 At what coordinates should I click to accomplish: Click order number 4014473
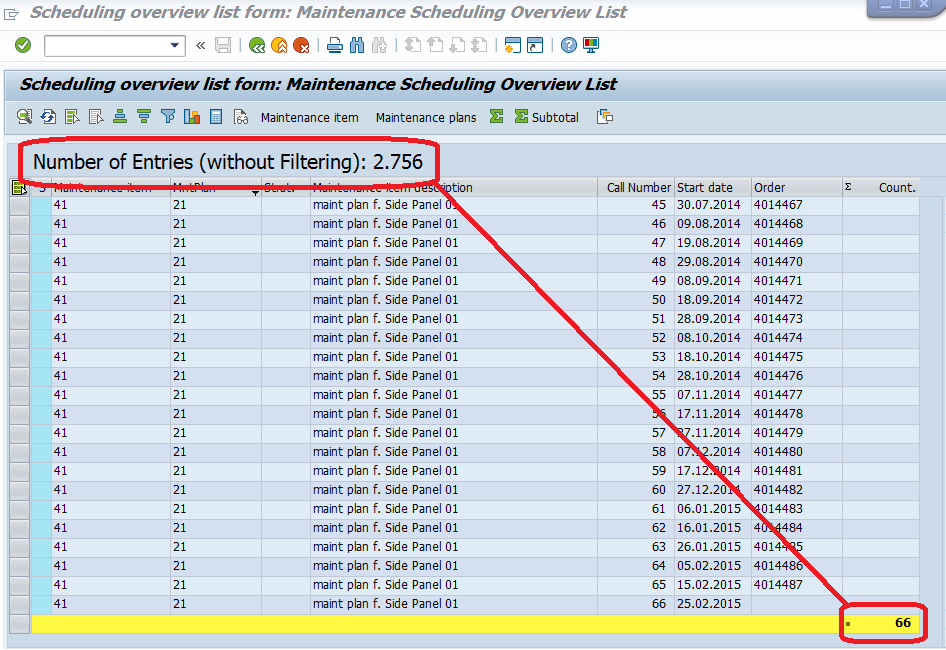(x=778, y=319)
